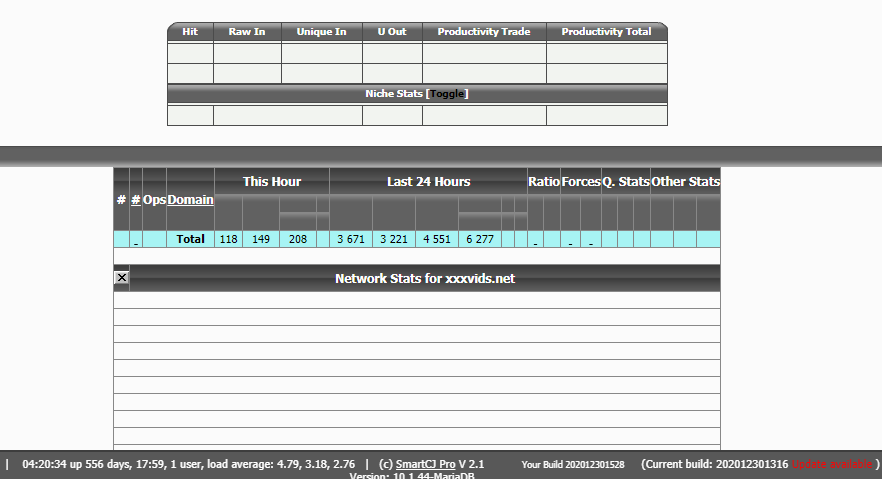882x479 pixels.
Task: Select the U Out column header
Action: point(392,31)
